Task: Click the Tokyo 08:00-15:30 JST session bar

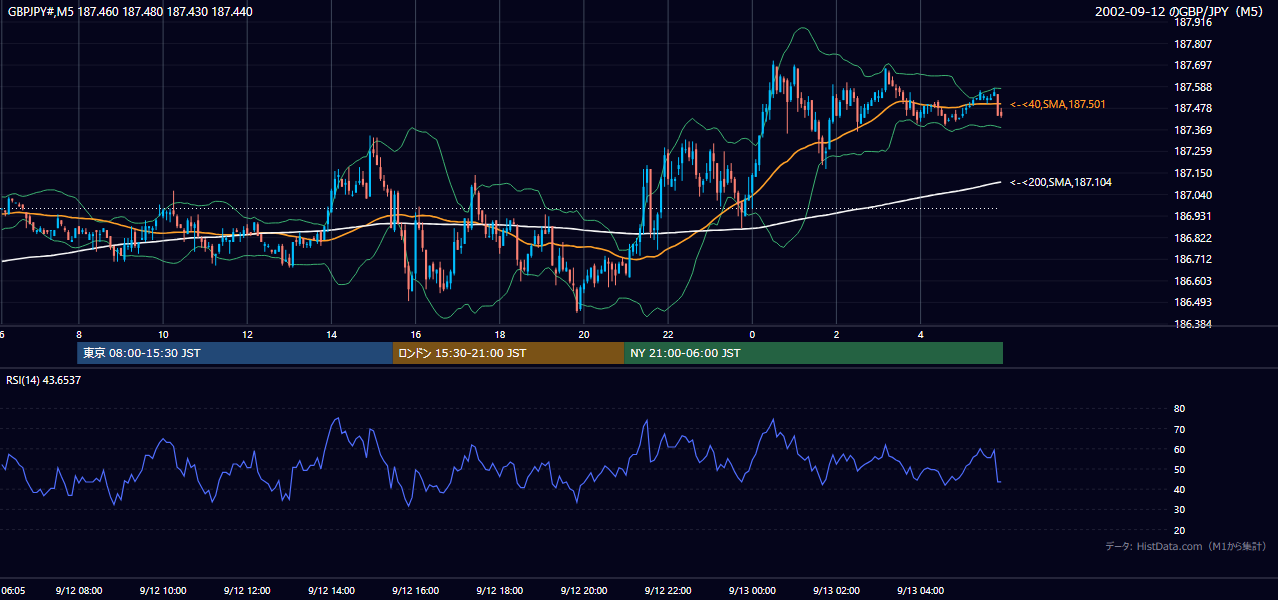Action: tap(235, 353)
